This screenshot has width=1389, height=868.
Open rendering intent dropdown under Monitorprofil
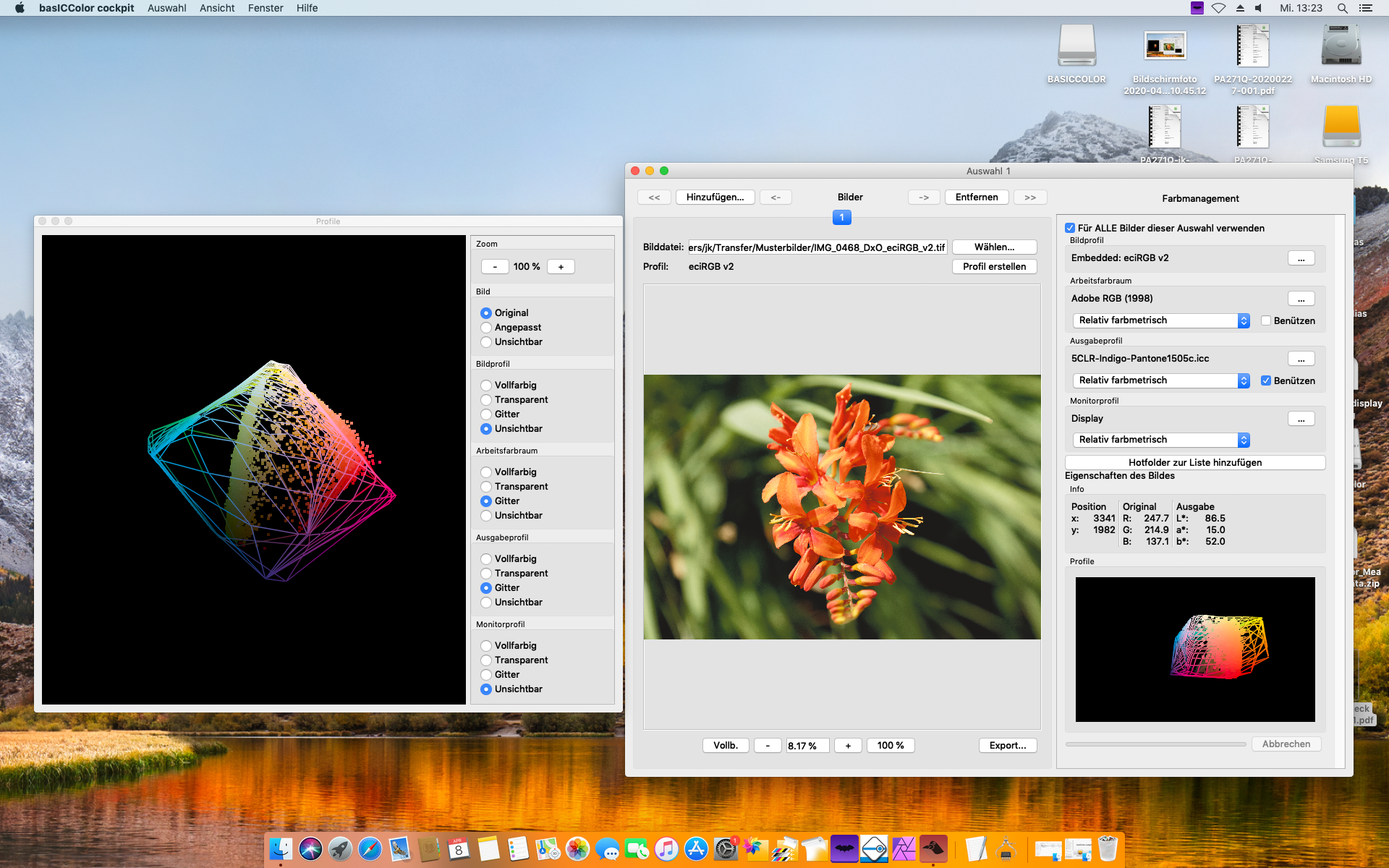coord(1160,440)
